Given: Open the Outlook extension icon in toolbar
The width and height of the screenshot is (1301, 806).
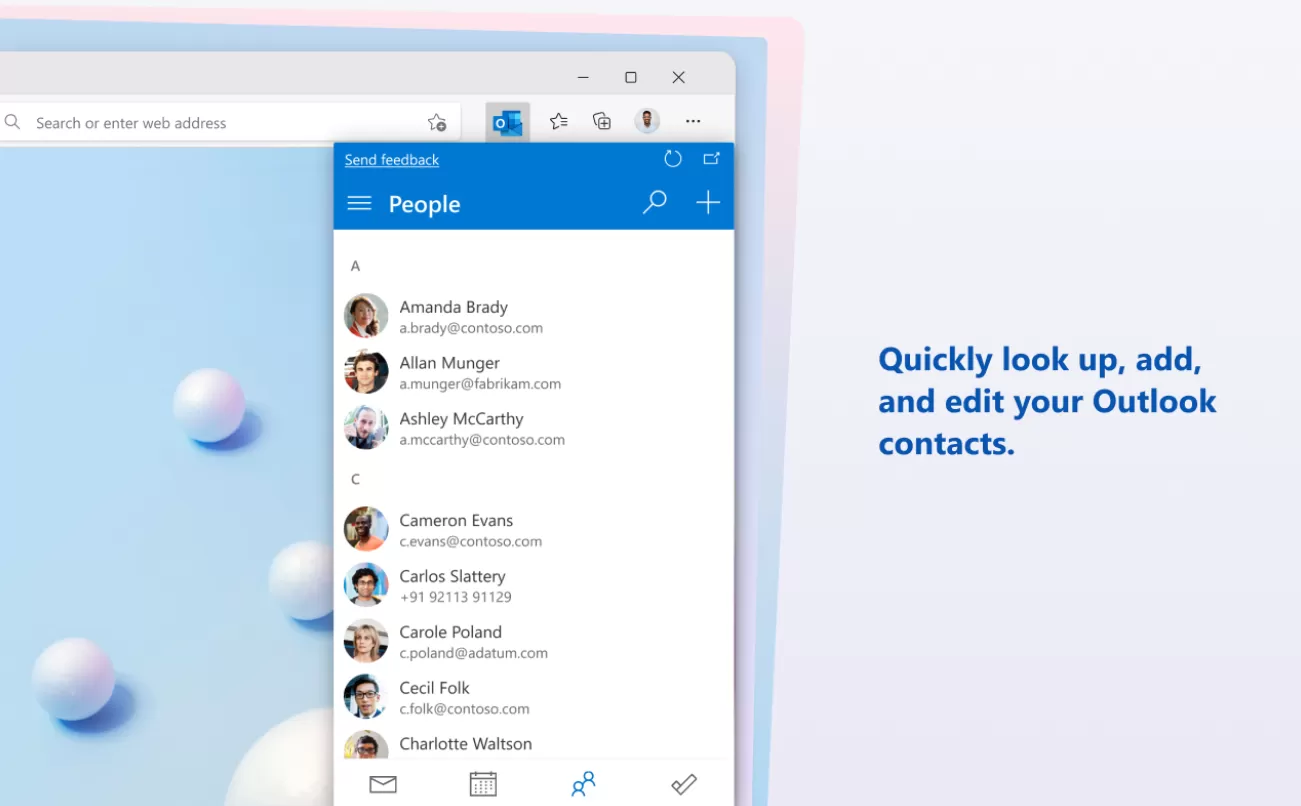Looking at the screenshot, I should (x=508, y=122).
